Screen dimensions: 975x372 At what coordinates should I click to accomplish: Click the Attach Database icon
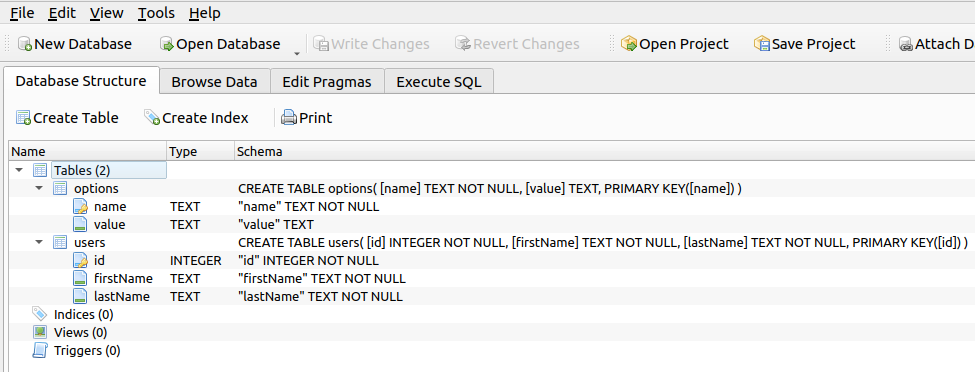click(x=906, y=44)
